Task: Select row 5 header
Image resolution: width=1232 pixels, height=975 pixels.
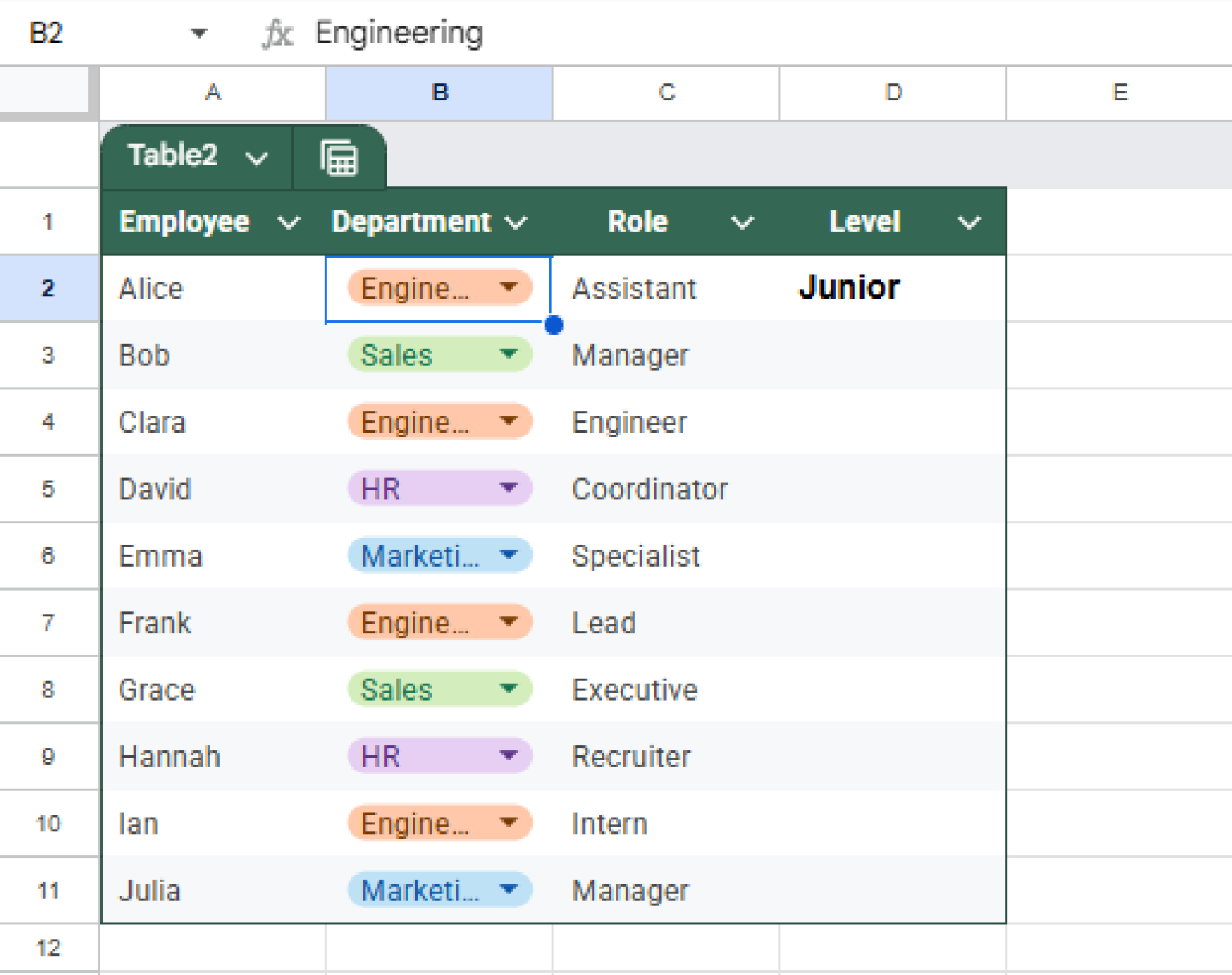Action: 48,488
